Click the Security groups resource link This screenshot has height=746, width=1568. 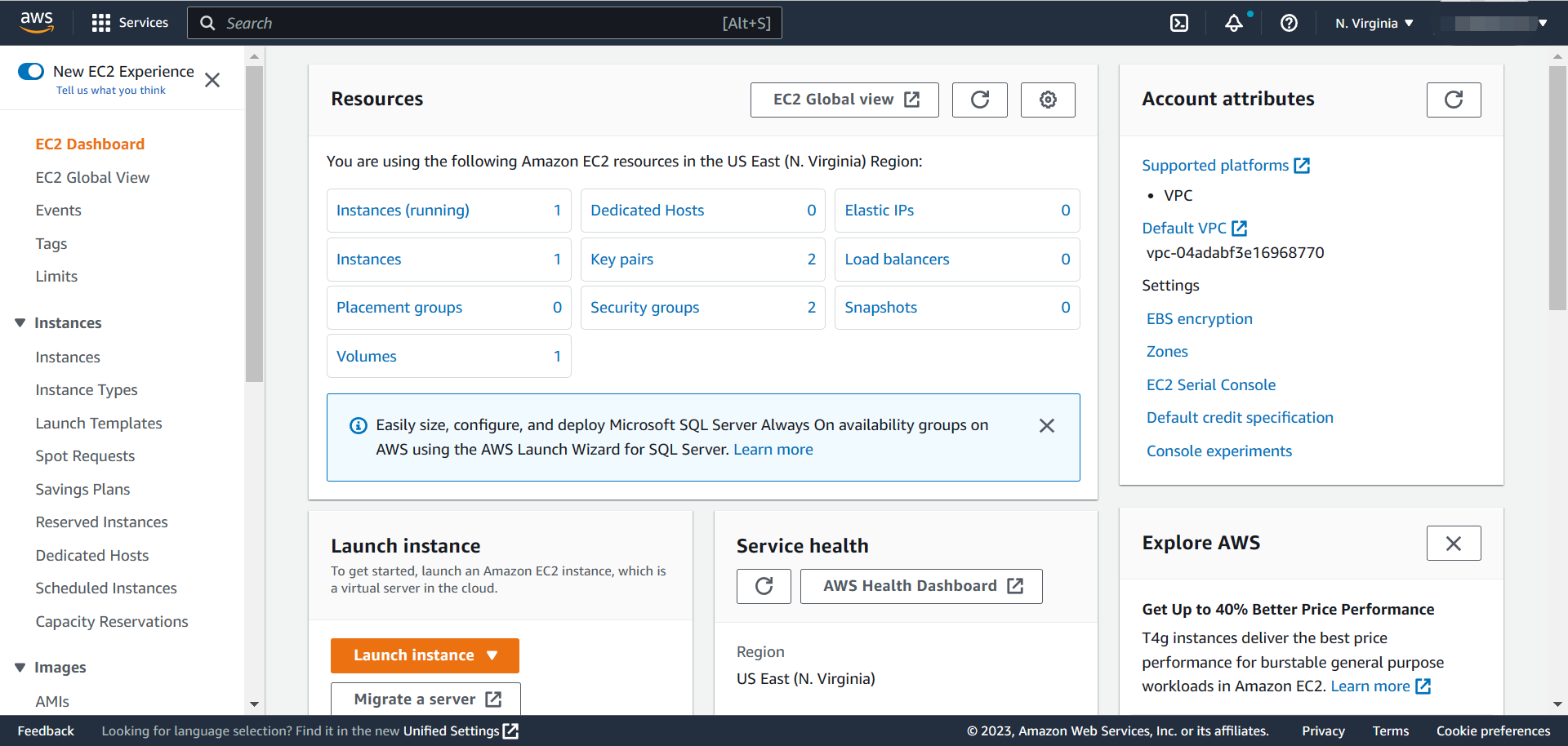(644, 308)
